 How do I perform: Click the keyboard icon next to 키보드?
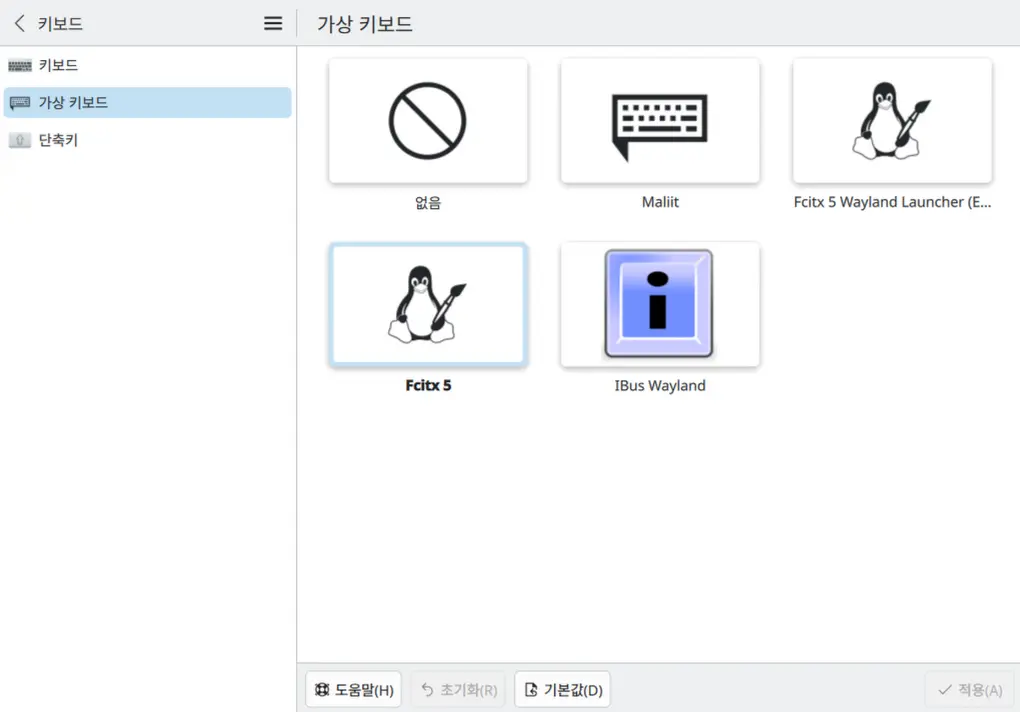[20, 66]
